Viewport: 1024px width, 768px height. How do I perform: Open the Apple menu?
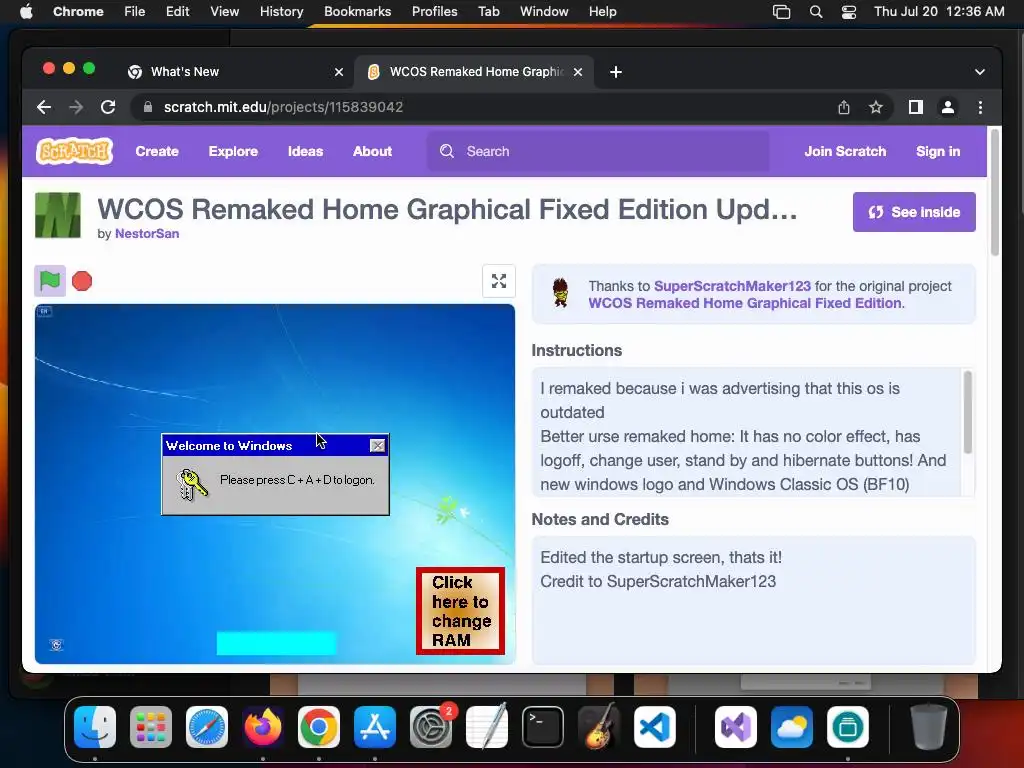click(x=26, y=11)
